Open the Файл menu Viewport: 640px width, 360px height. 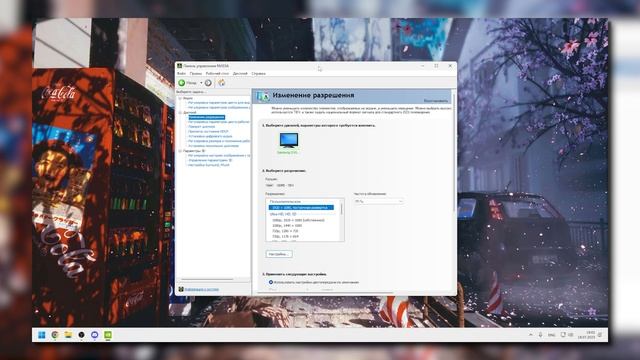click(x=182, y=73)
